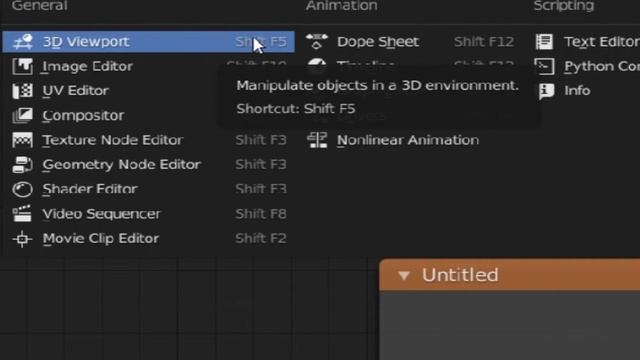
Task: Click the Python Console icon
Action: click(544, 66)
